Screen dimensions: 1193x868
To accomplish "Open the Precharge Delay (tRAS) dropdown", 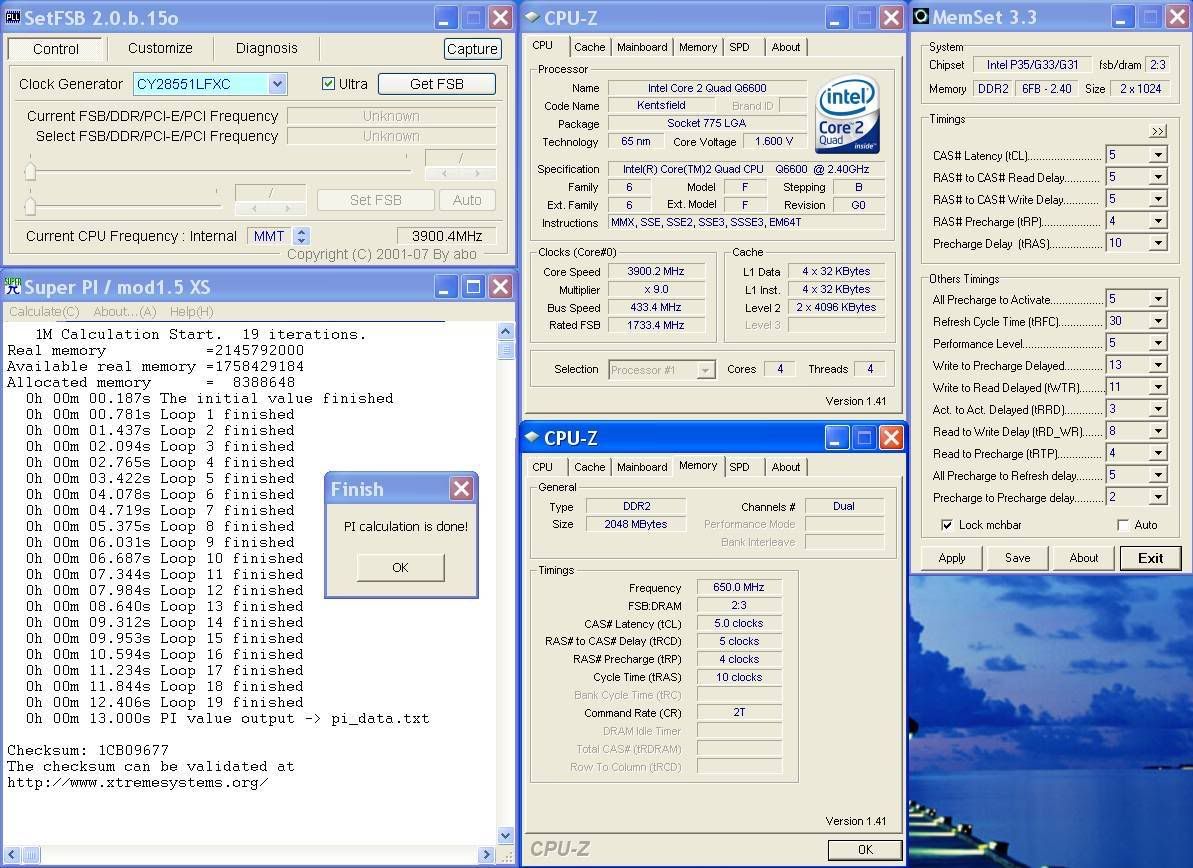I will (1157, 243).
